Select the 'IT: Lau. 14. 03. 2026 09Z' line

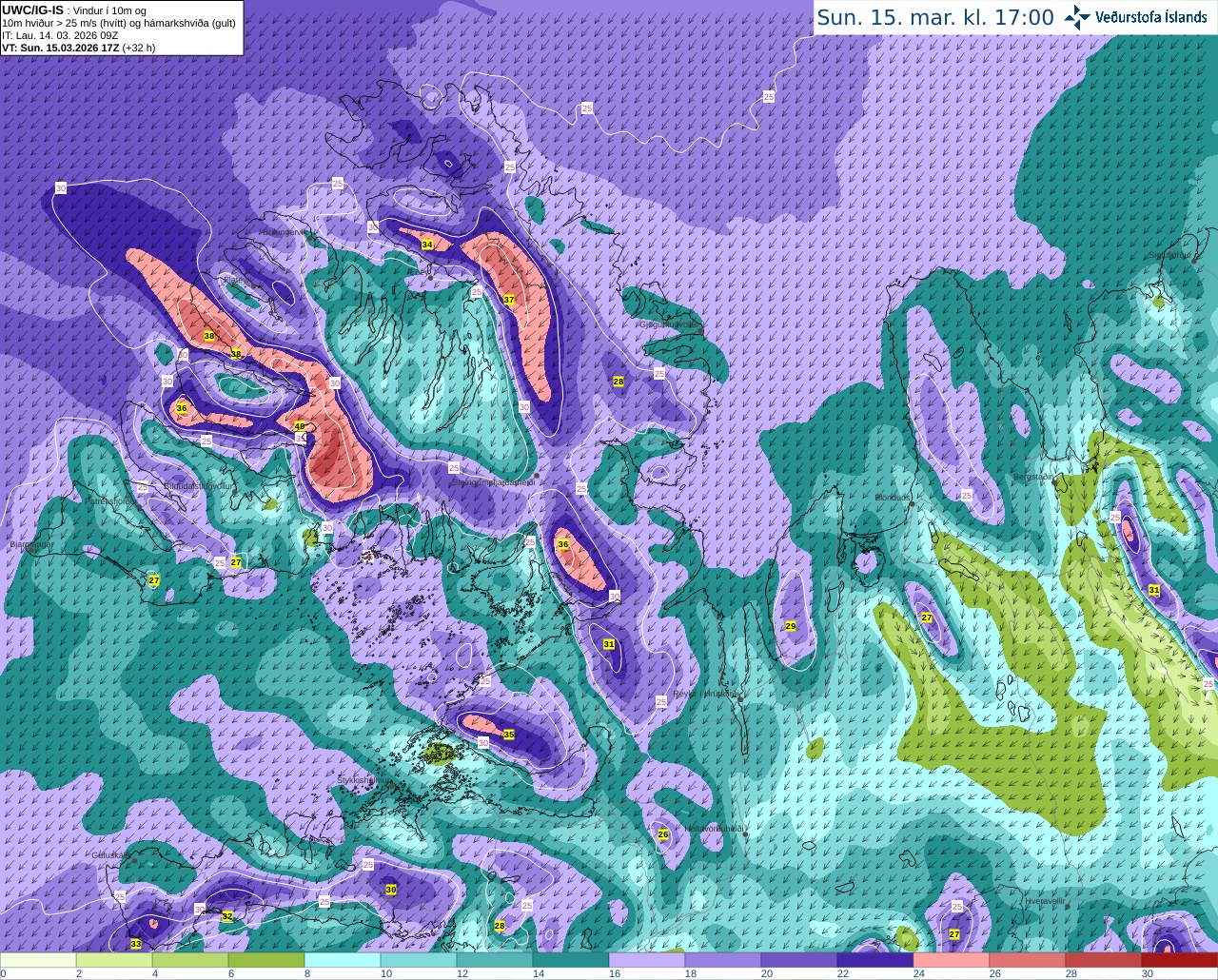(60, 35)
